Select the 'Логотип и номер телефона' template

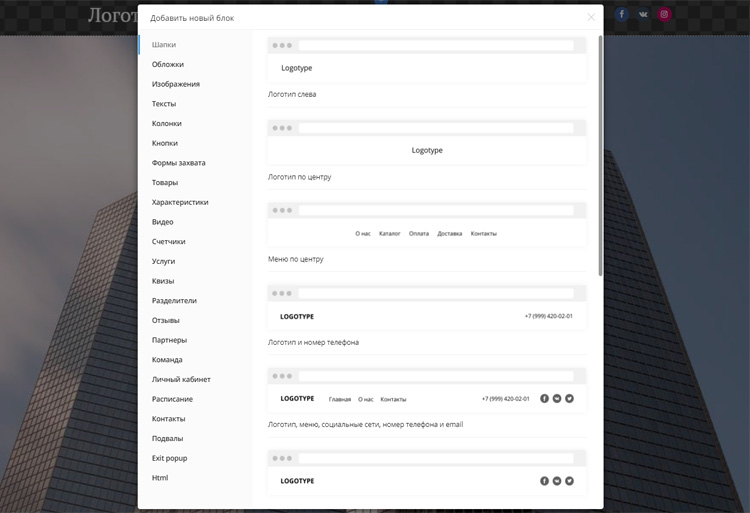tap(426, 308)
